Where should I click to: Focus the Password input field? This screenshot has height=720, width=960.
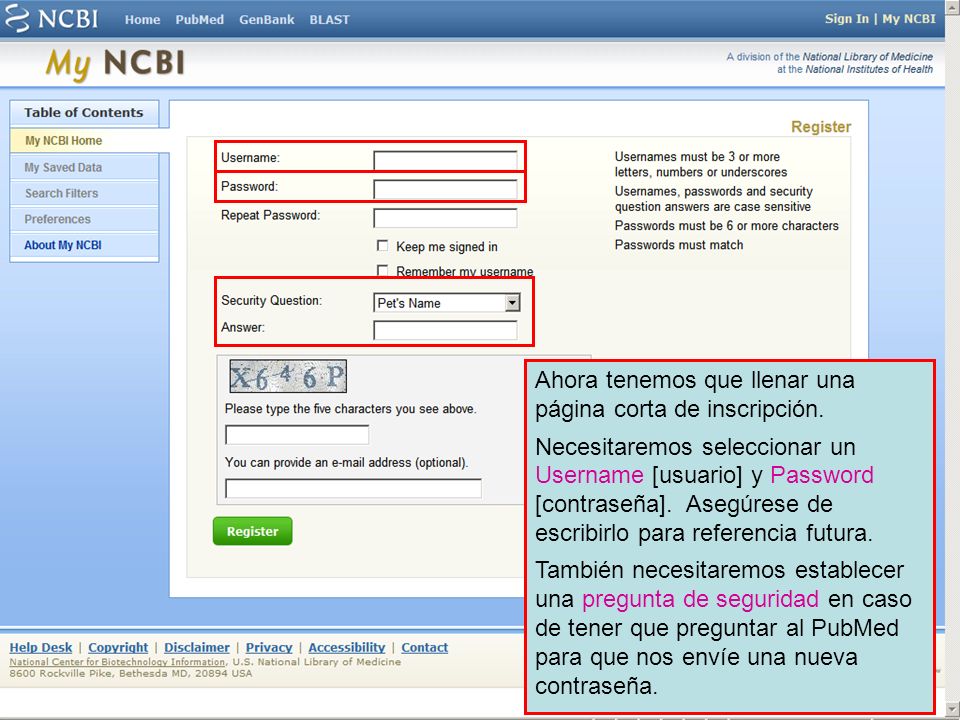445,189
